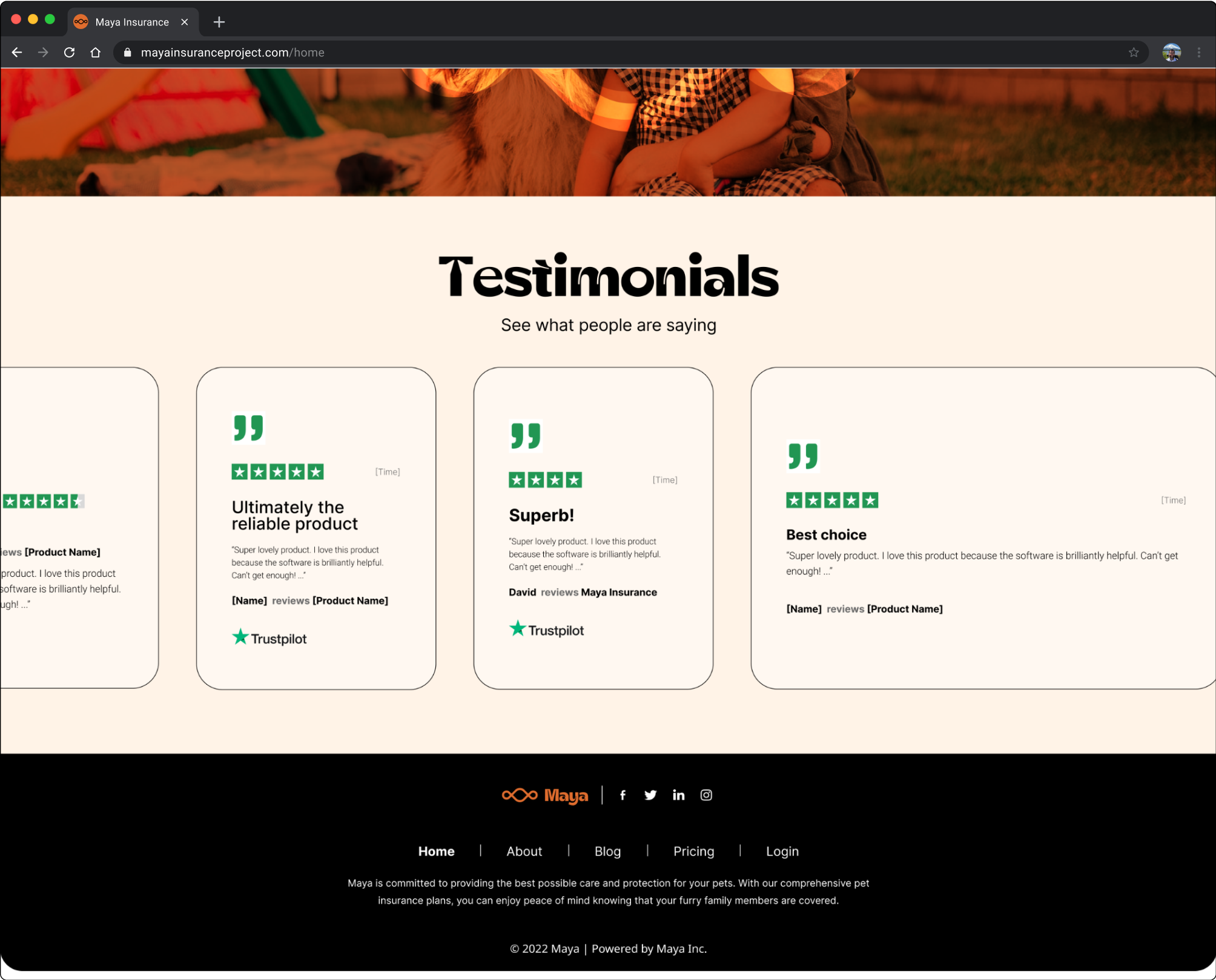
Task: Open Maya's Facebook page icon
Action: 623,795
